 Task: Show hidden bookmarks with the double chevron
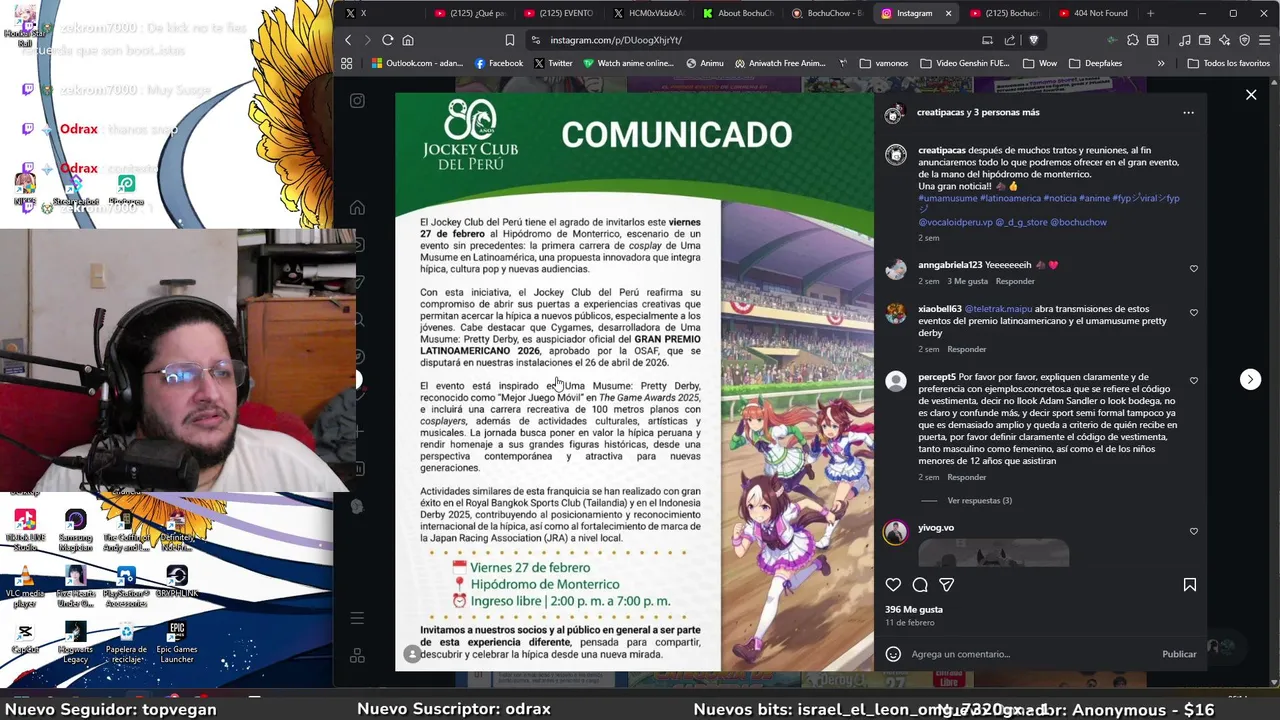pyautogui.click(x=1160, y=63)
